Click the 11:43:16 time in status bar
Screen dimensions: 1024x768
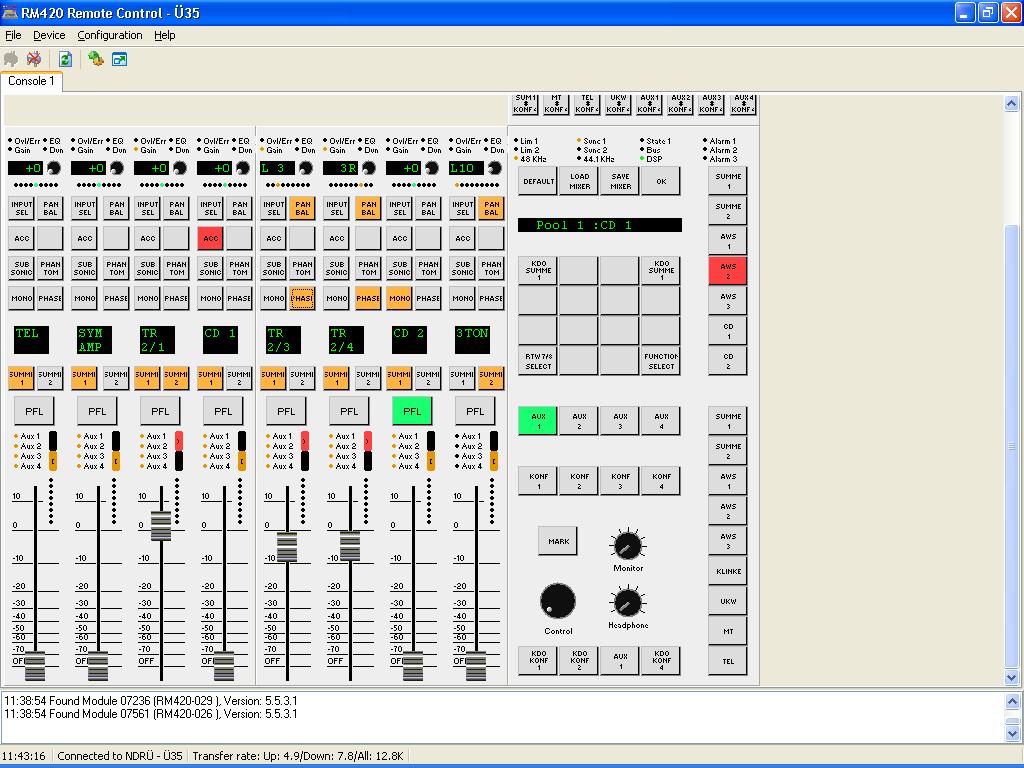click(x=24, y=756)
